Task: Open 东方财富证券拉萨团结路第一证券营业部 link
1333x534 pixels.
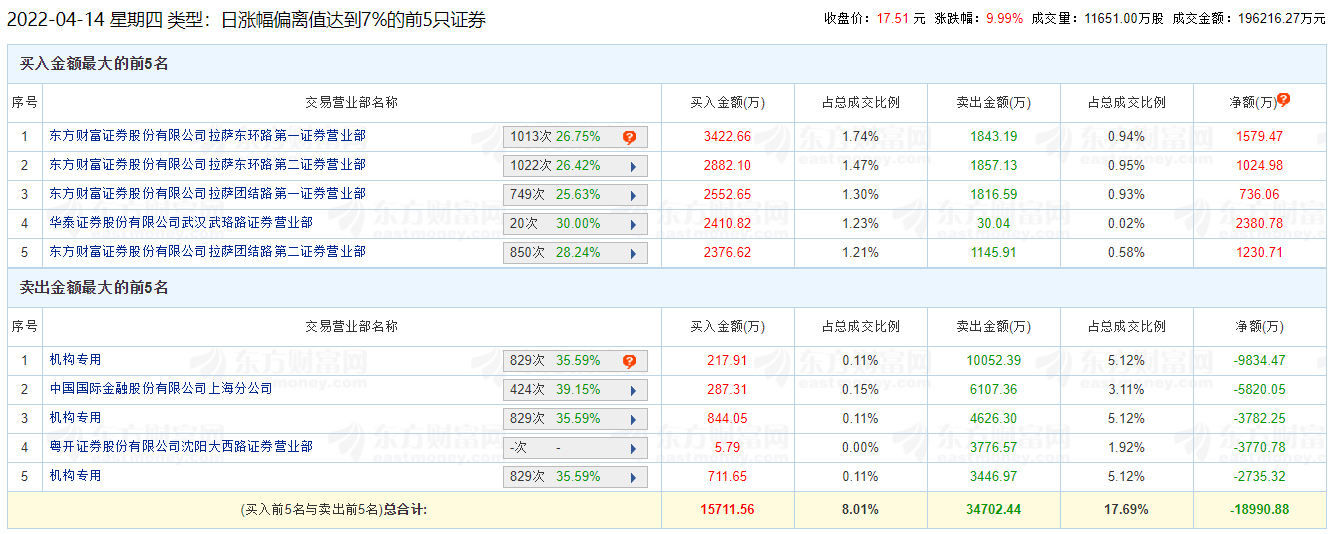Action: (x=208, y=193)
